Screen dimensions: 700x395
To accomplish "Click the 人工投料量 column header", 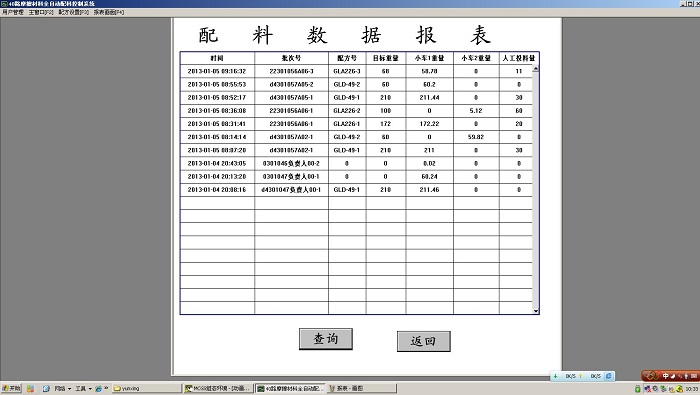I will [519, 58].
